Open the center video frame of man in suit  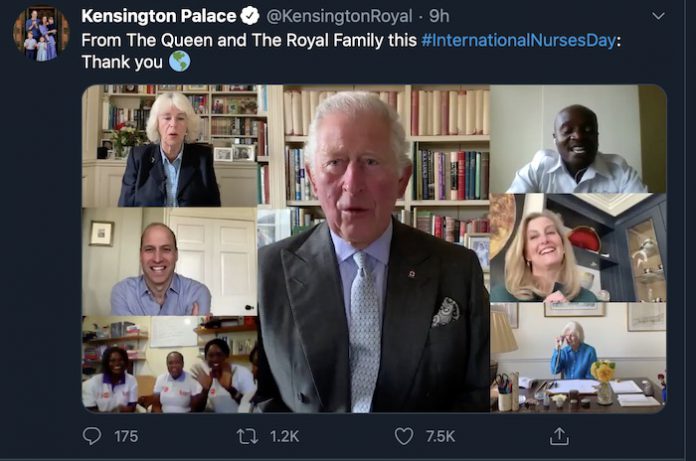[x=374, y=248]
